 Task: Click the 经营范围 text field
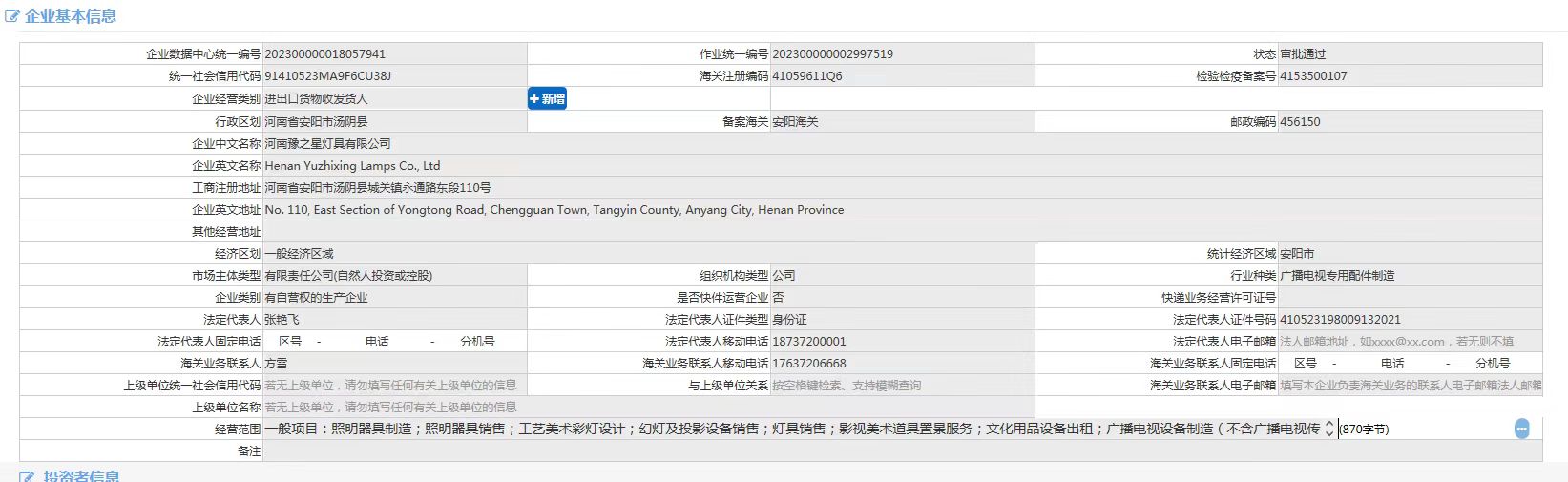(799, 430)
